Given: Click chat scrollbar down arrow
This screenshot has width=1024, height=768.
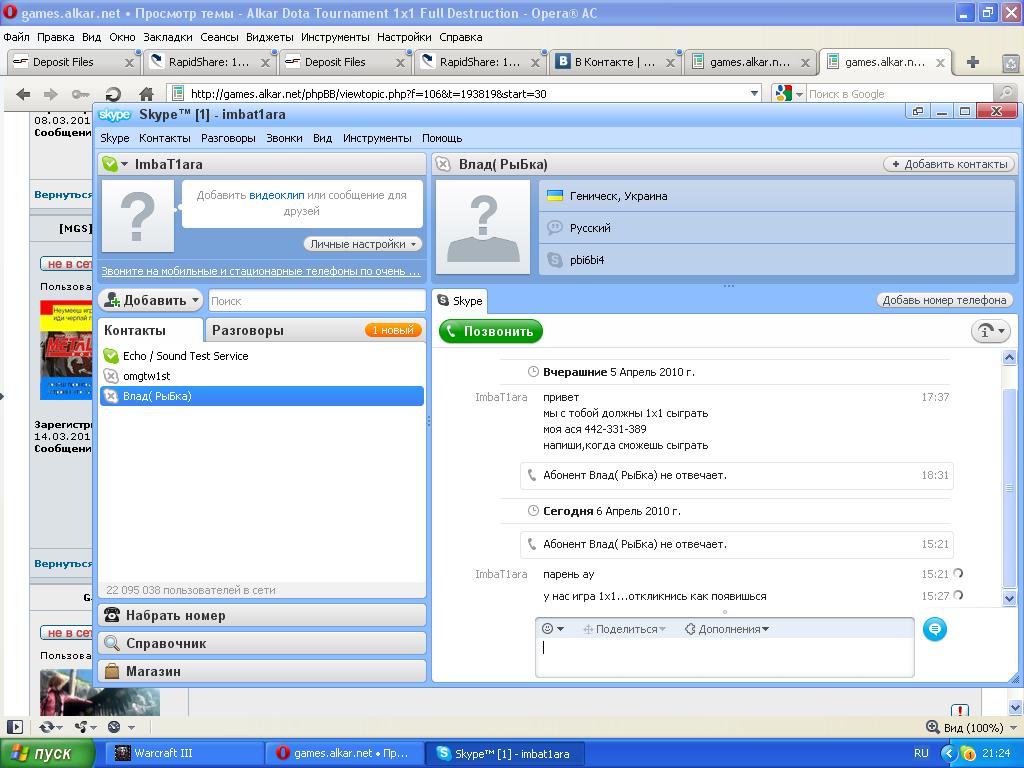Looking at the screenshot, I should pos(1009,598).
